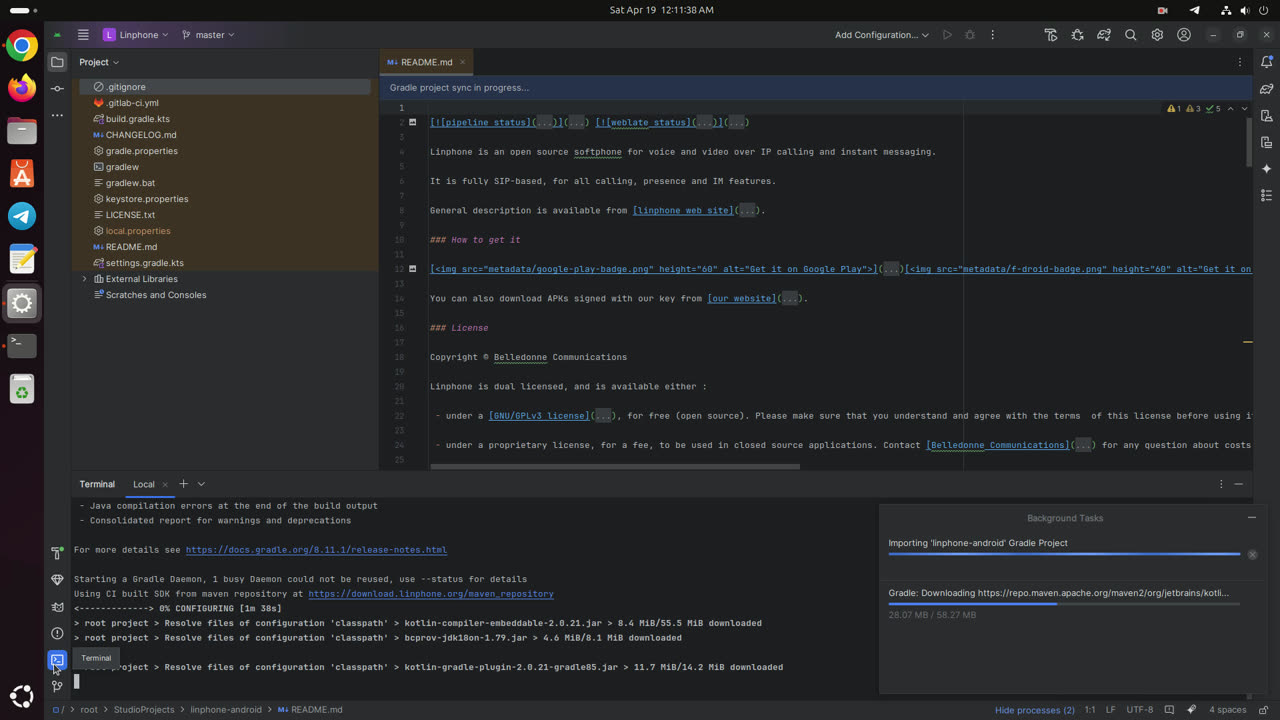1280x720 pixels.
Task: Open the main hamburger menu
Action: (x=83, y=35)
